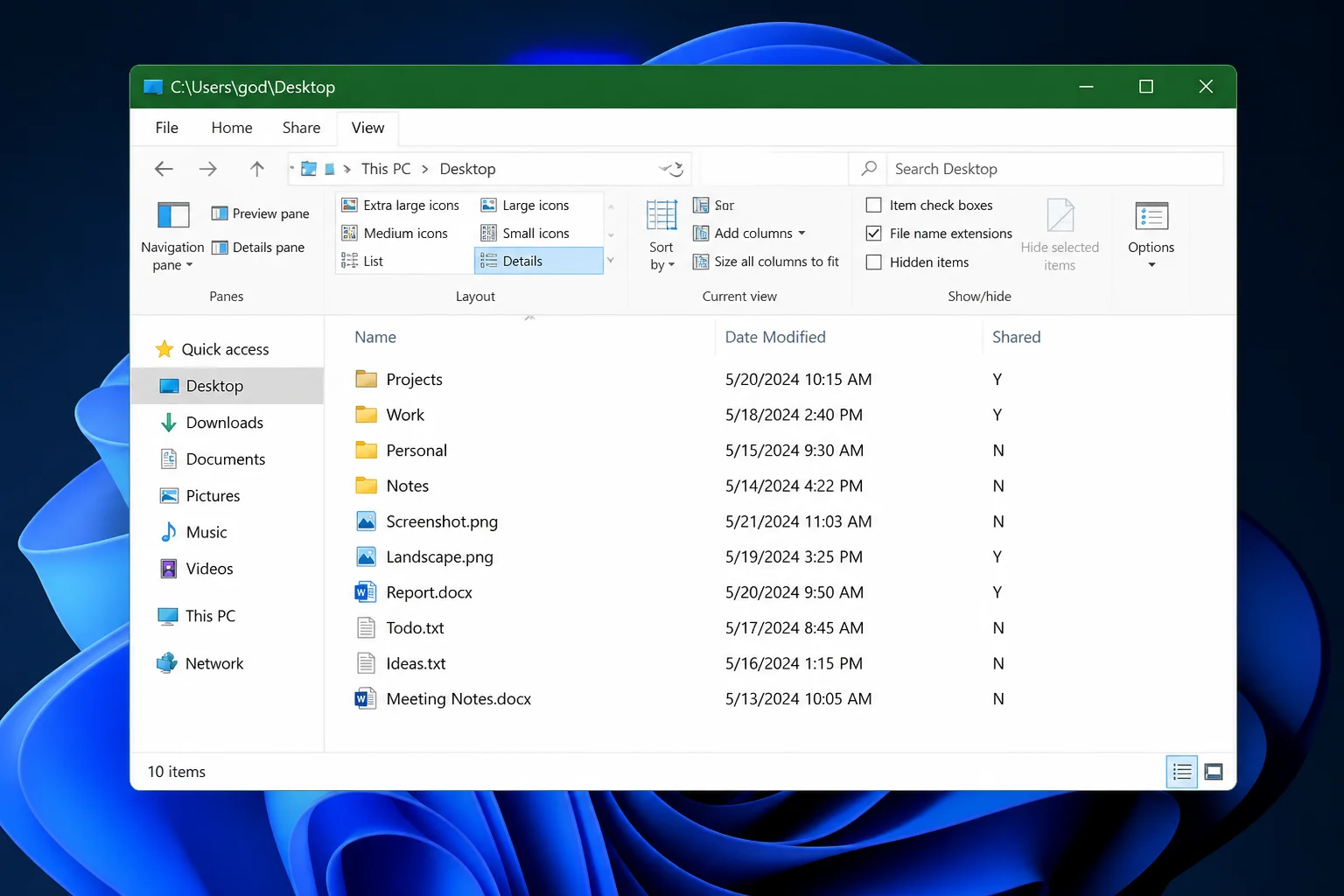1344x896 pixels.
Task: Click the window title folder icon
Action: [x=153, y=87]
